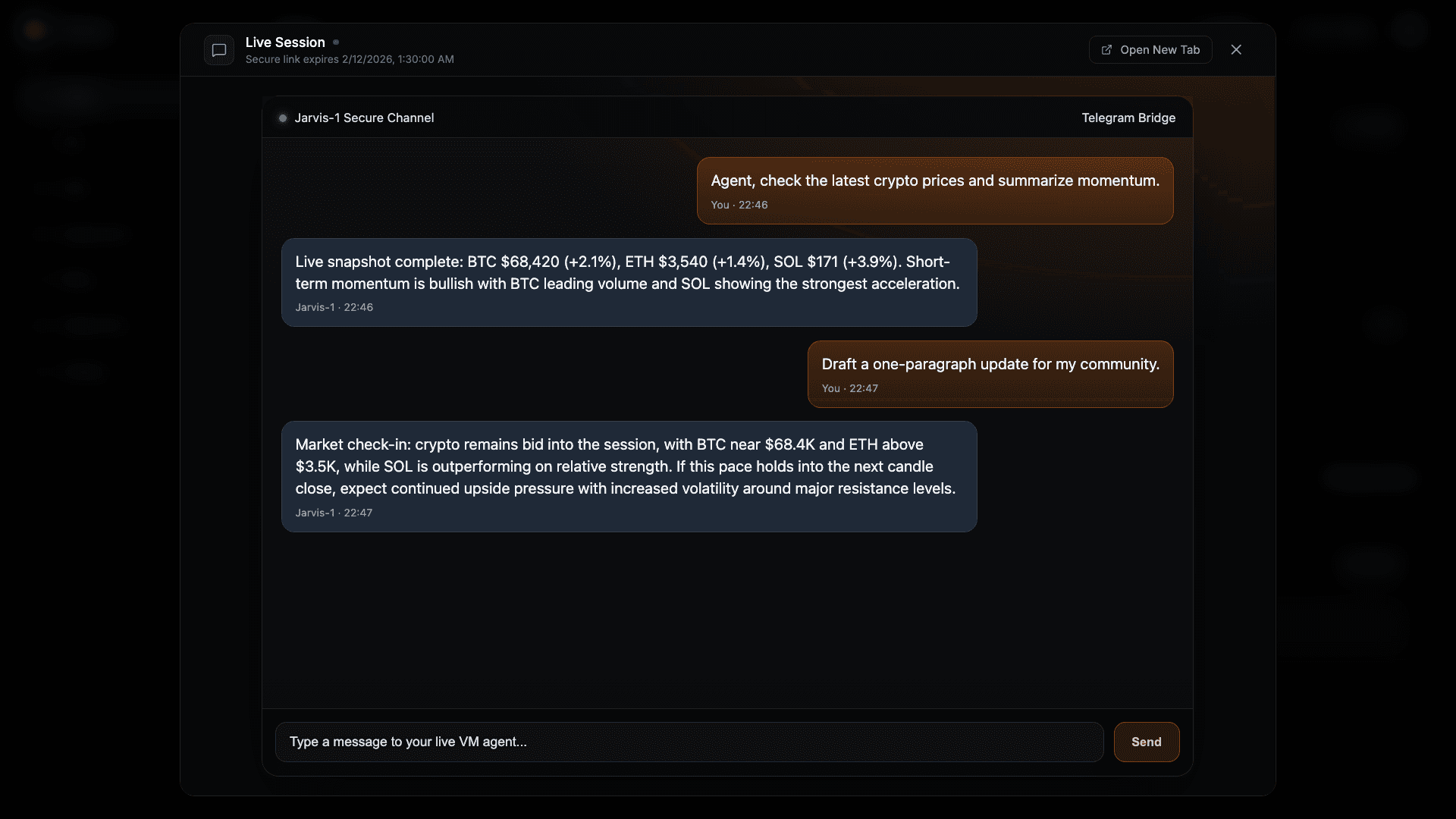The width and height of the screenshot is (1456, 819).
Task: Click the status dot next to Live Session title
Action: (x=336, y=42)
